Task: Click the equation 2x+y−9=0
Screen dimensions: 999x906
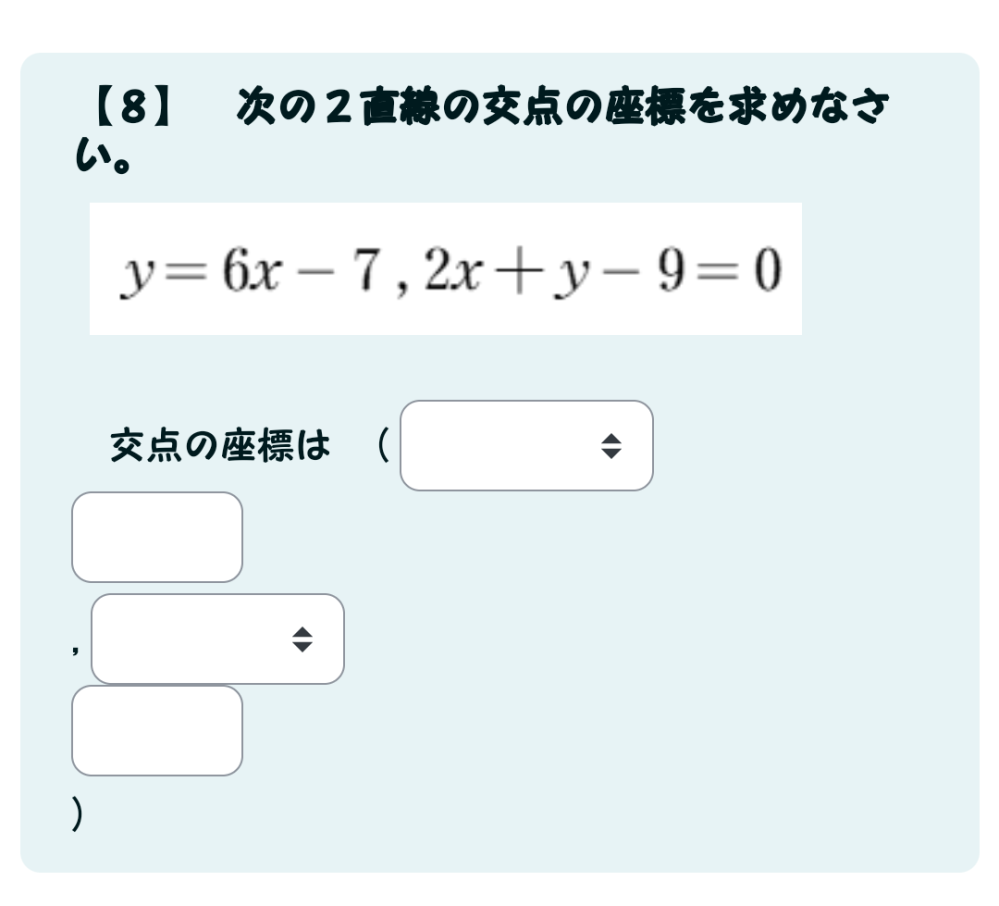Action: point(600,270)
